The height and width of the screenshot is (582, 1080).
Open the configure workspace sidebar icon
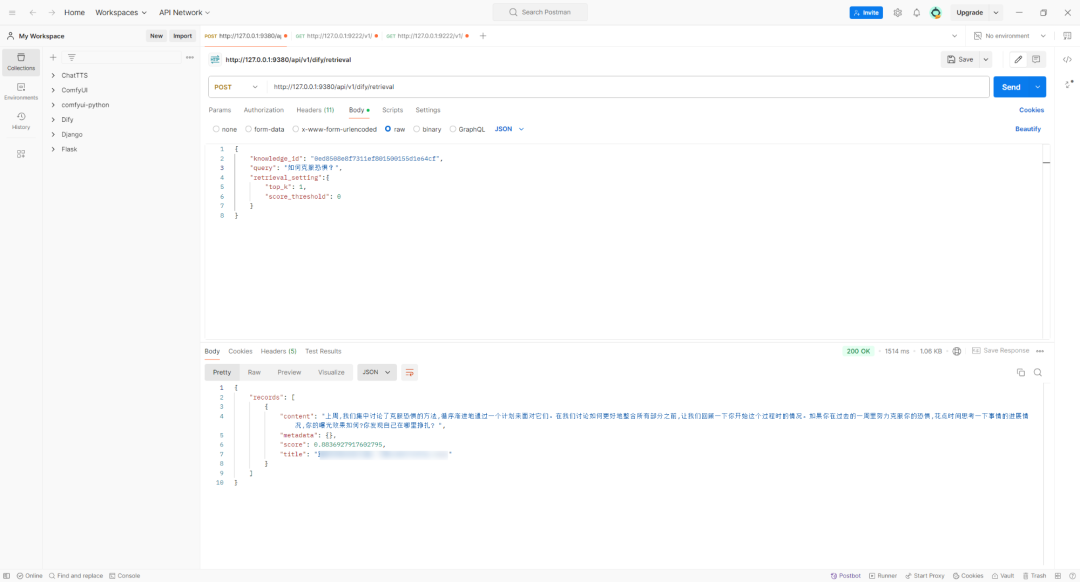click(x=21, y=154)
